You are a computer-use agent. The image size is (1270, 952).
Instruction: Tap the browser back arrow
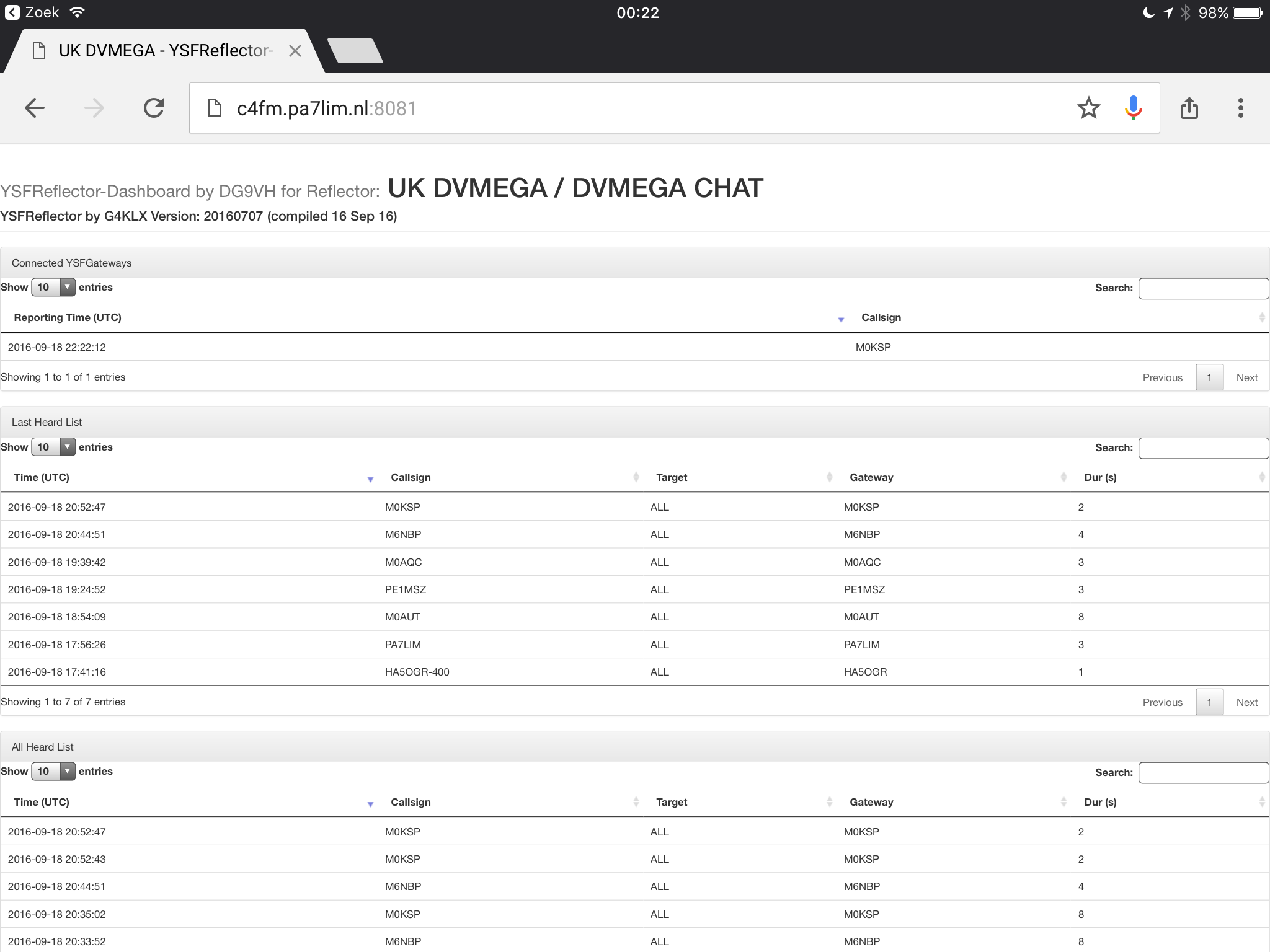click(x=35, y=108)
